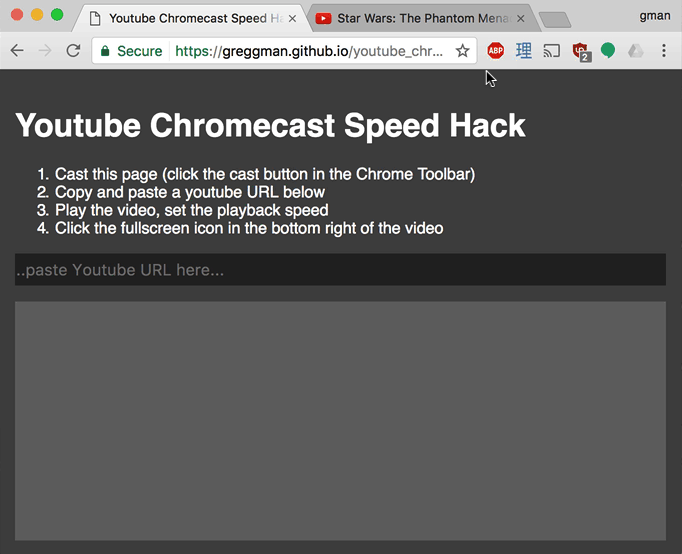Go back using the browser back arrow
This screenshot has width=682, height=554.
click(17, 50)
